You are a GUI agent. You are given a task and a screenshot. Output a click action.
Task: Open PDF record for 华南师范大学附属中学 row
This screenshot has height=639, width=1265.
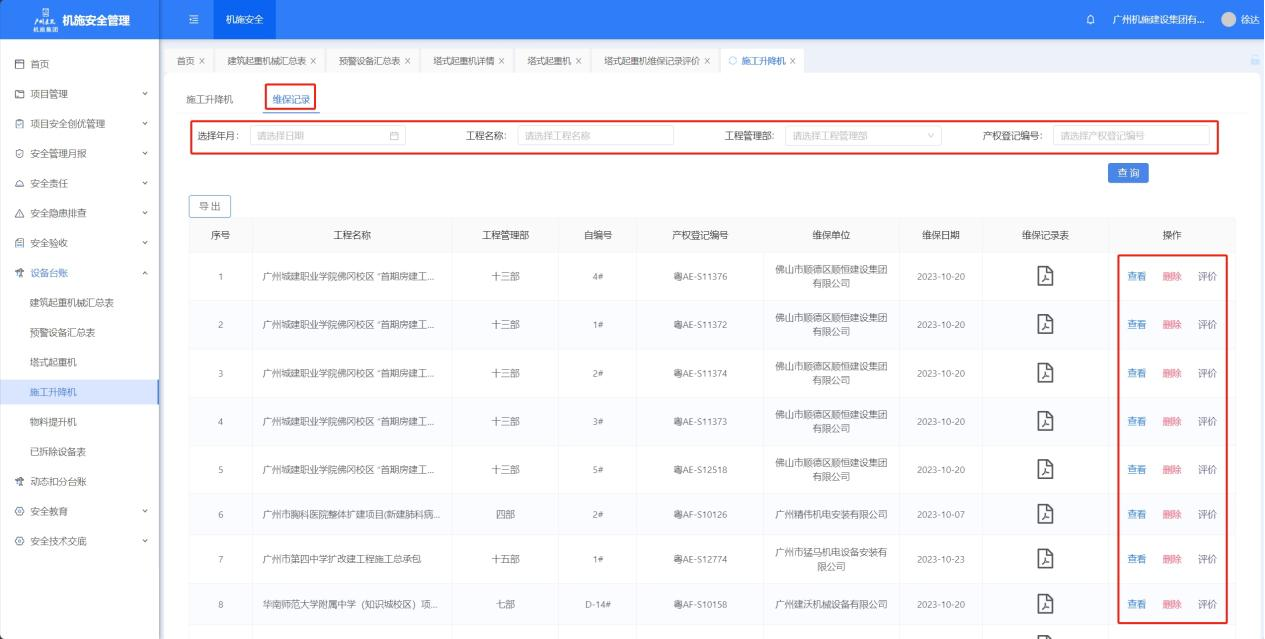point(1045,604)
